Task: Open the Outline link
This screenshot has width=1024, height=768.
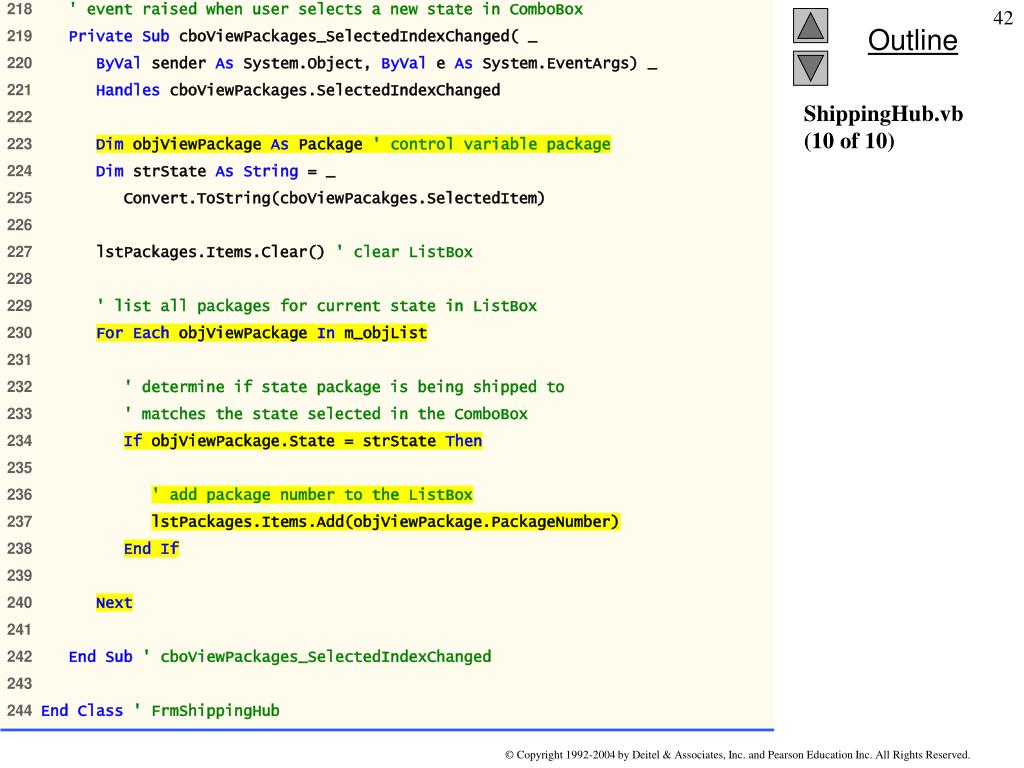Action: click(x=912, y=40)
